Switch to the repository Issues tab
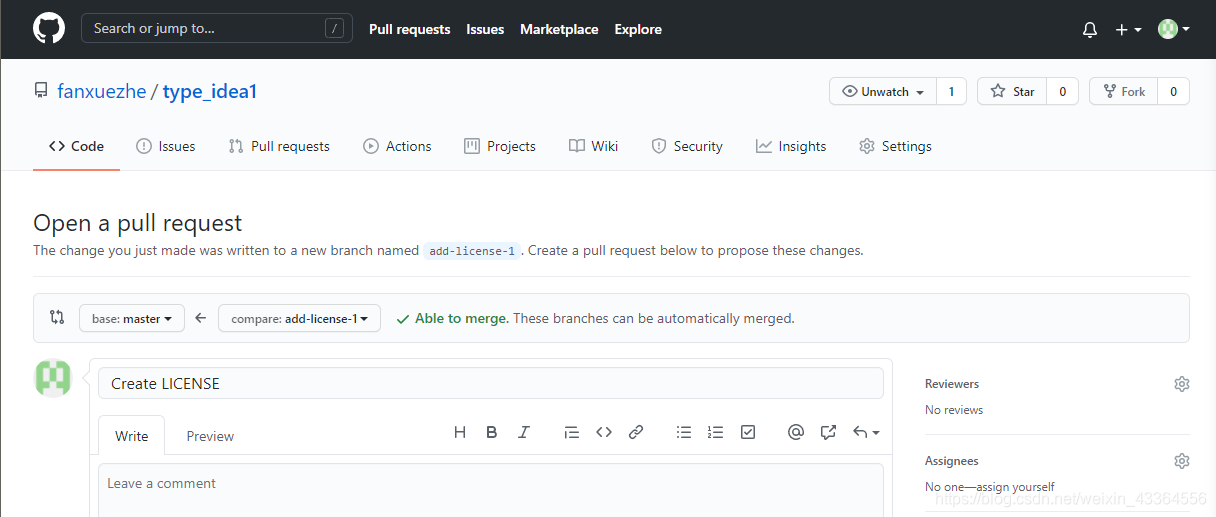 (166, 146)
